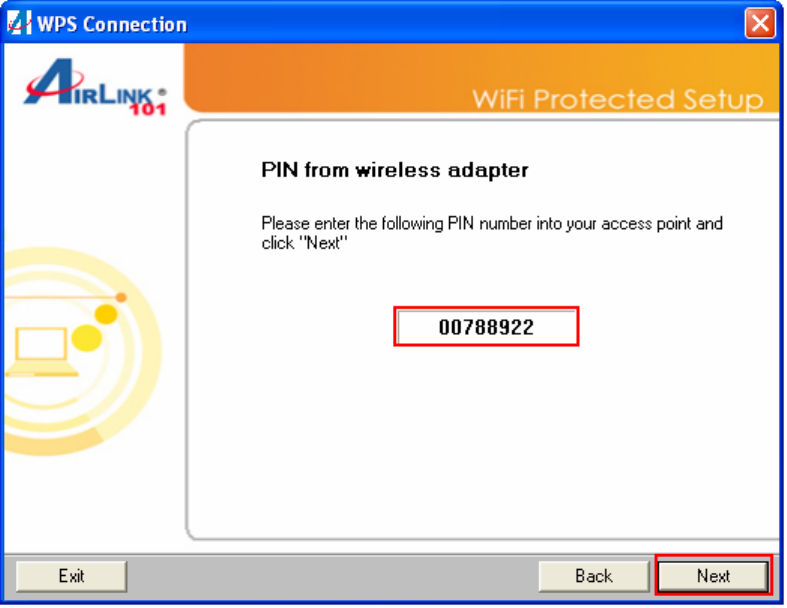Click the large yellow circle beside the laptop
This screenshot has width=787, height=608.
coord(87,338)
